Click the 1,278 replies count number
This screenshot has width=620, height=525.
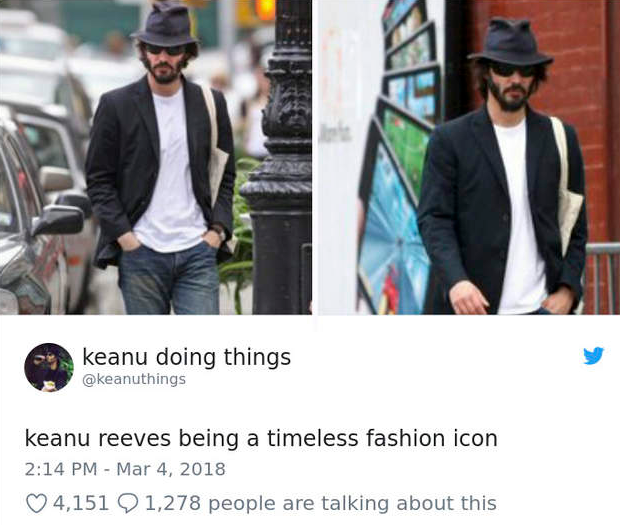[173, 503]
